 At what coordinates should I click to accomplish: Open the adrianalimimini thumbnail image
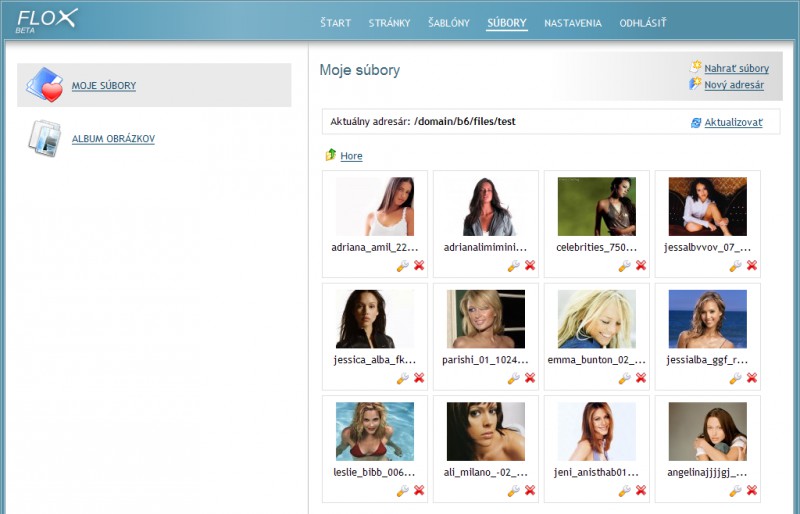(486, 206)
